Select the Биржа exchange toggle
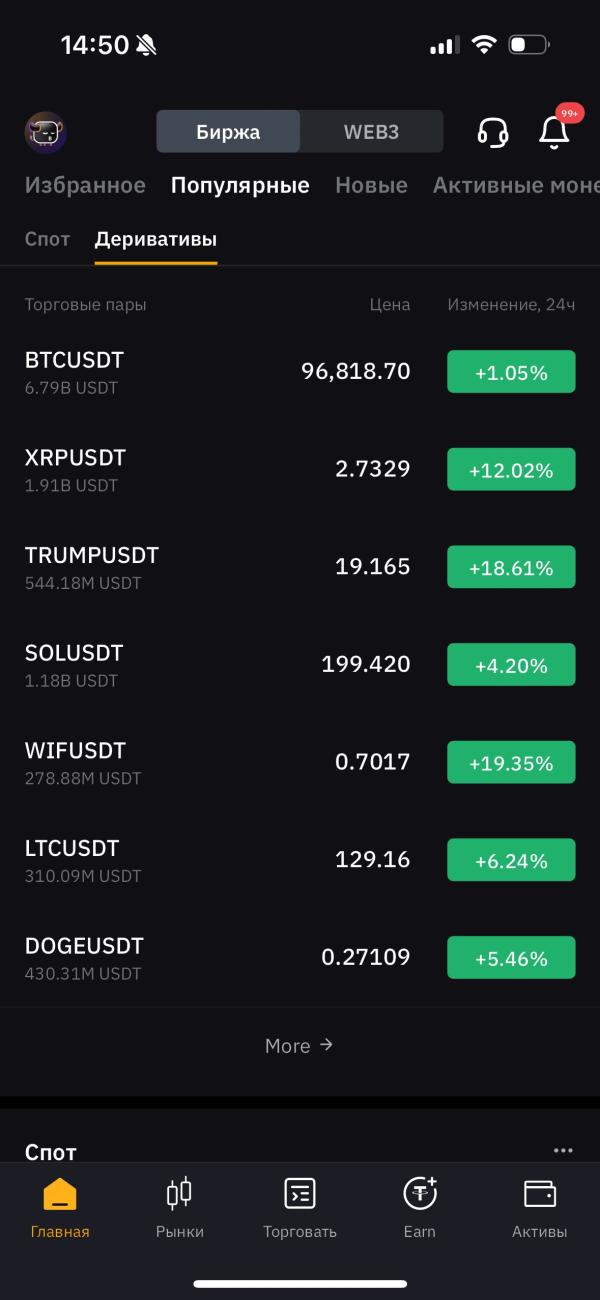Image resolution: width=600 pixels, height=1300 pixels. pyautogui.click(x=228, y=132)
